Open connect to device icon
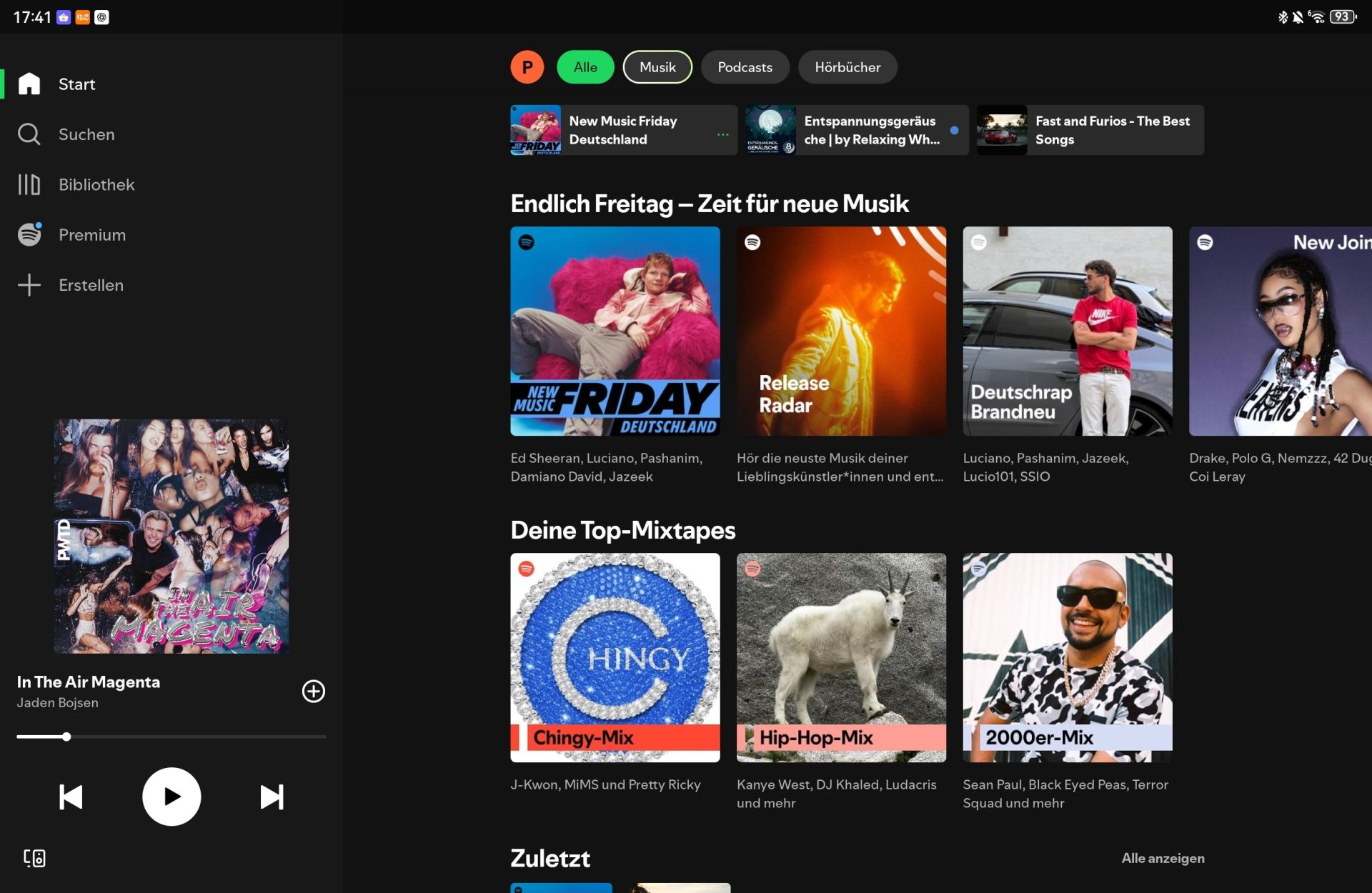 (34, 858)
